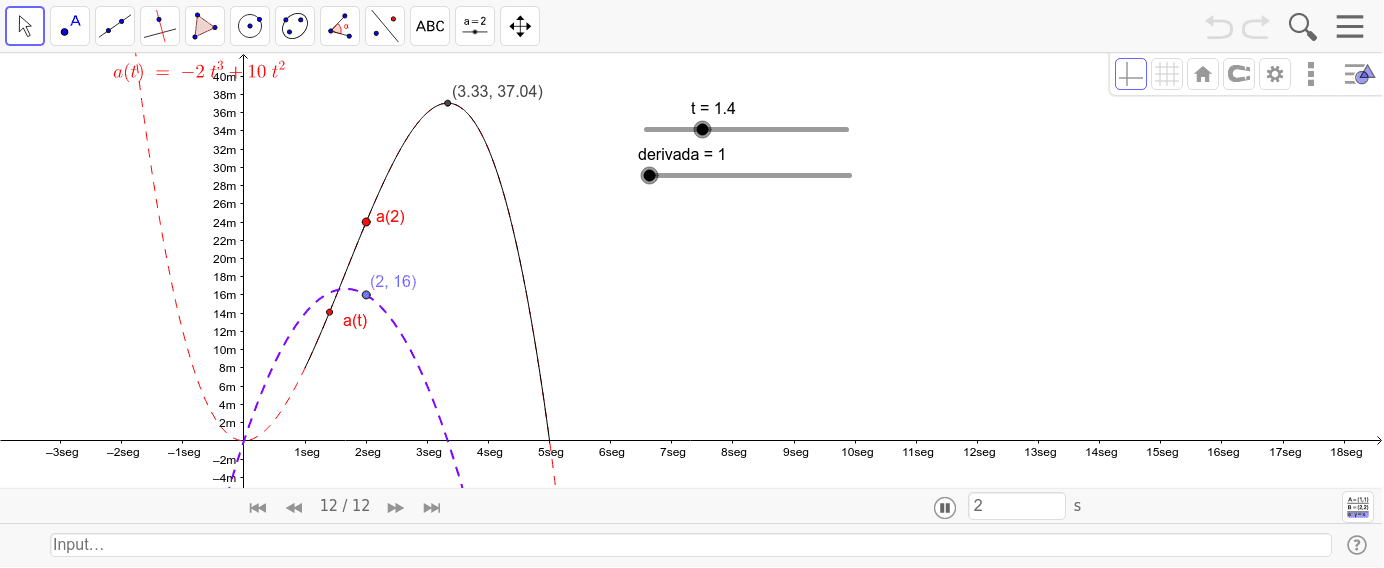This screenshot has width=1384, height=568.
Task: Select the Line through two points tool
Action: 115,26
